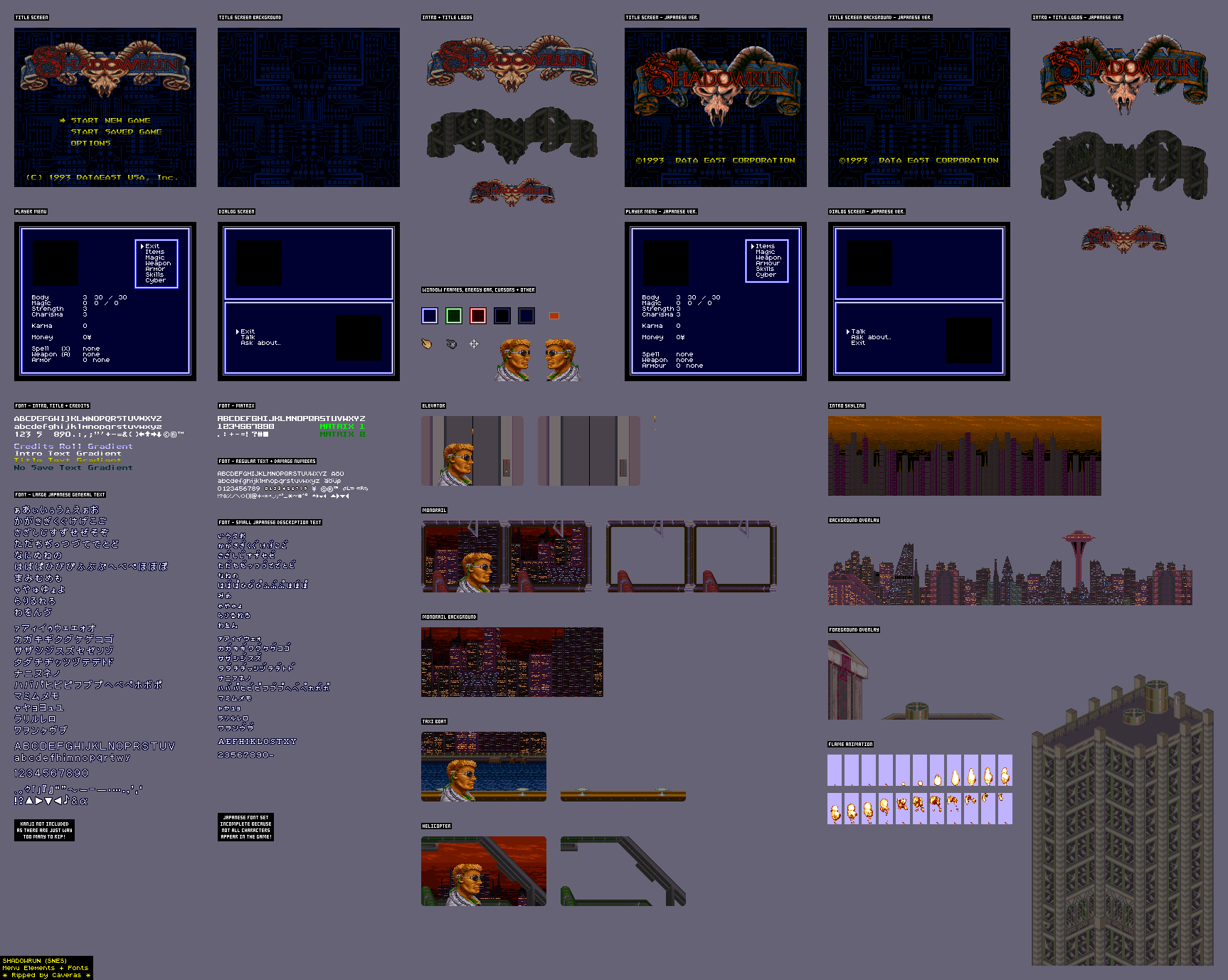
Task: Click the empty helicopter frame sprite
Action: coord(623,871)
